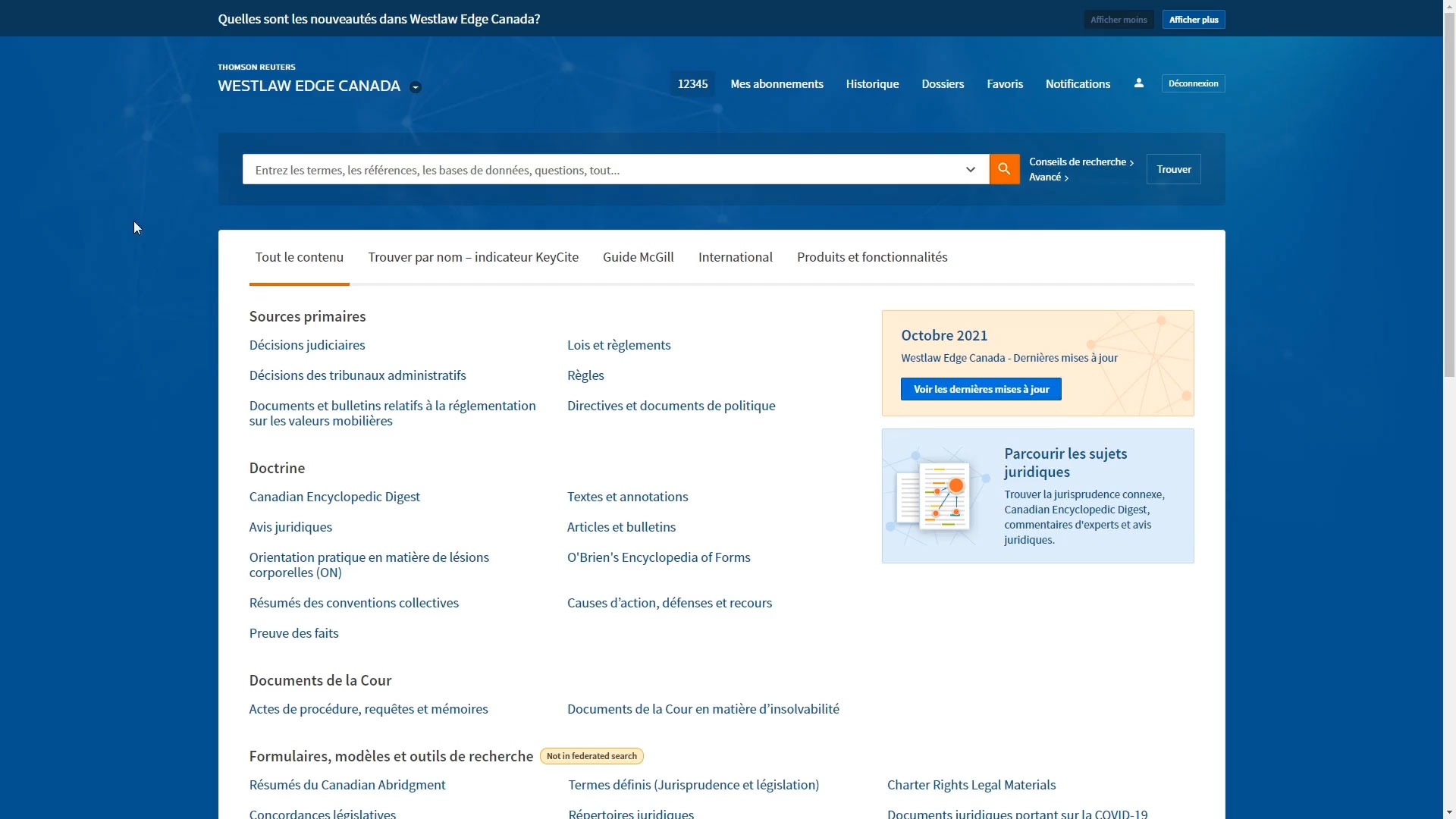Click the Historique clock icon
The width and height of the screenshot is (1456, 819).
[x=872, y=83]
